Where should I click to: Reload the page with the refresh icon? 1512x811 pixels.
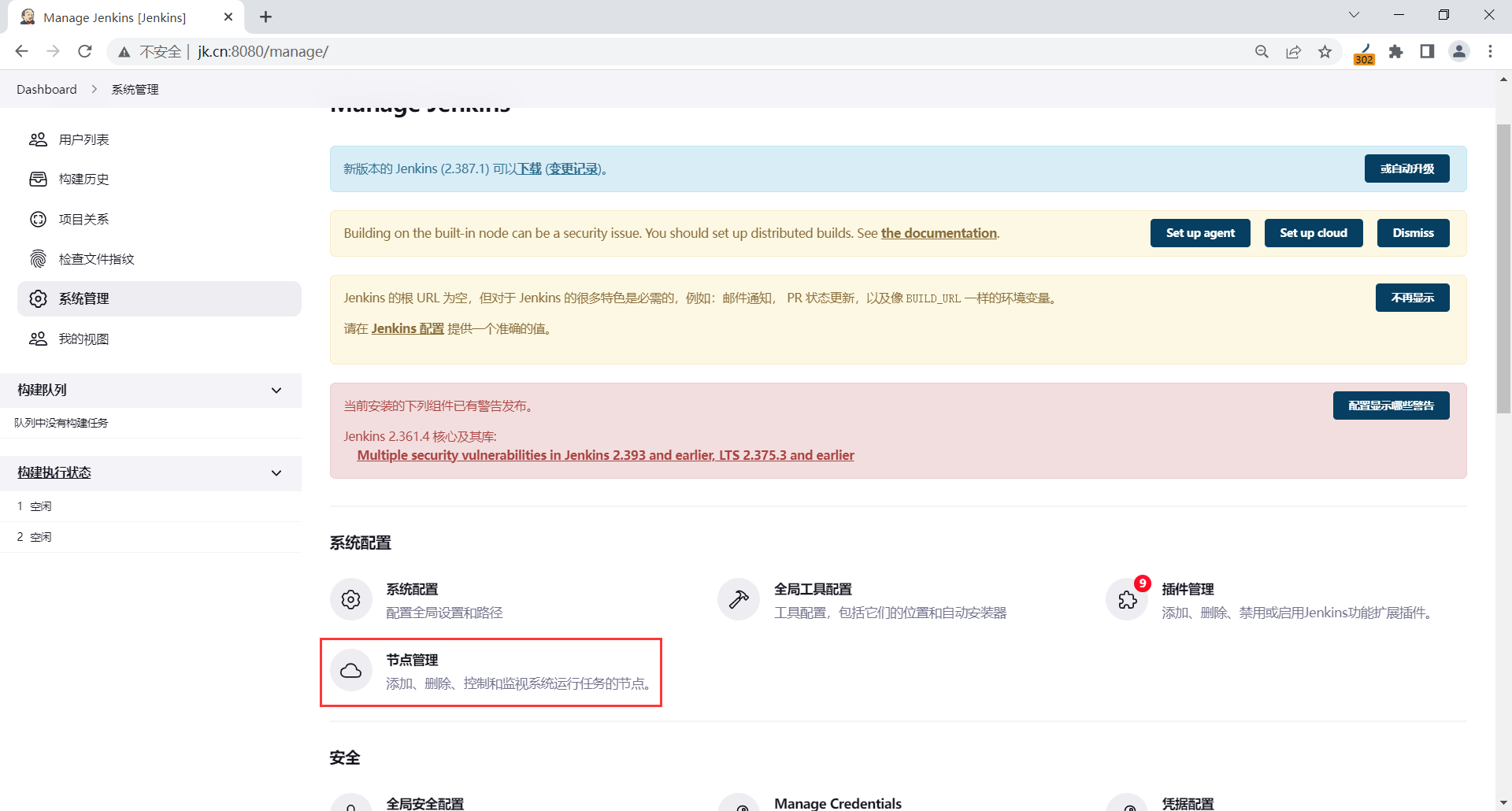click(x=85, y=51)
